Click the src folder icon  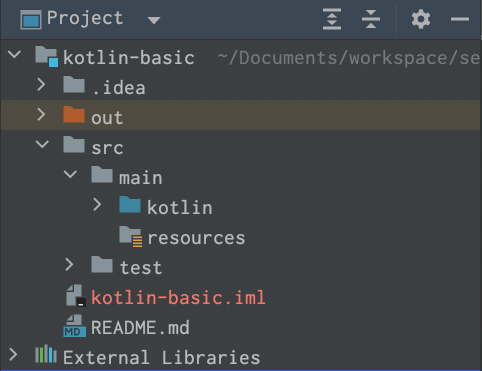pyautogui.click(x=74, y=145)
